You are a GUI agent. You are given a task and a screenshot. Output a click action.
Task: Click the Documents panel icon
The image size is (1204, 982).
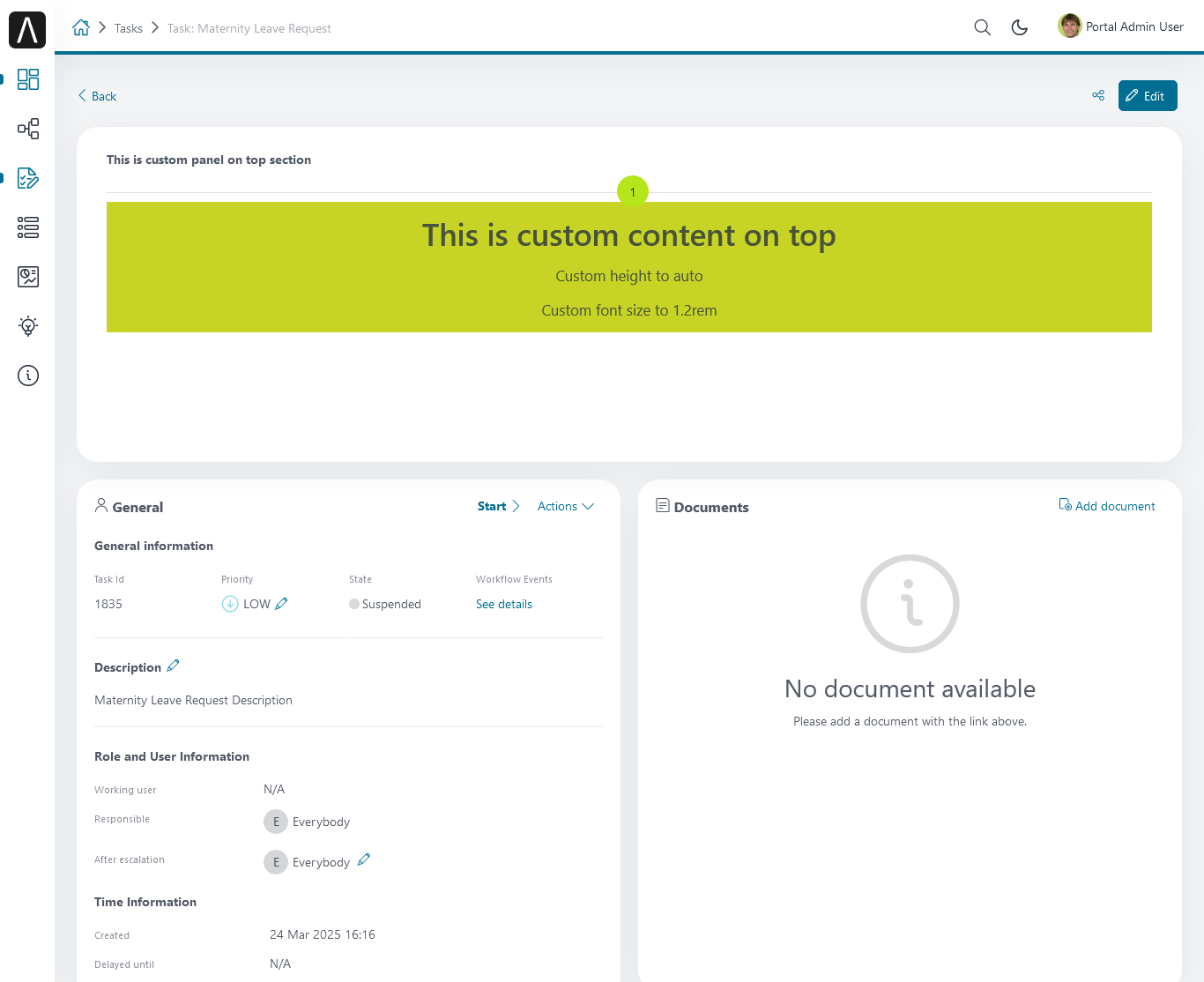tap(663, 506)
